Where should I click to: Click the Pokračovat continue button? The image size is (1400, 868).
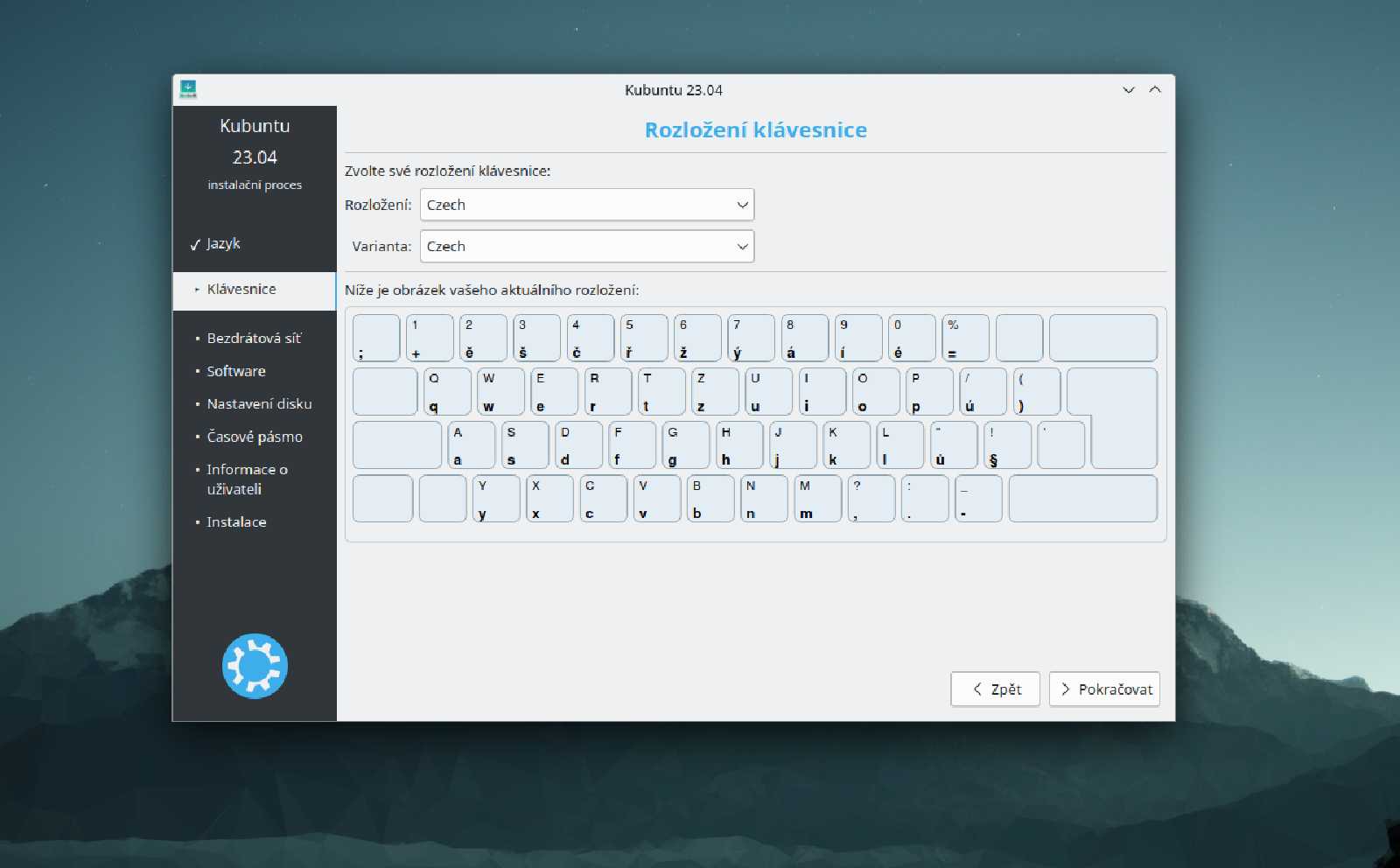coord(1104,689)
